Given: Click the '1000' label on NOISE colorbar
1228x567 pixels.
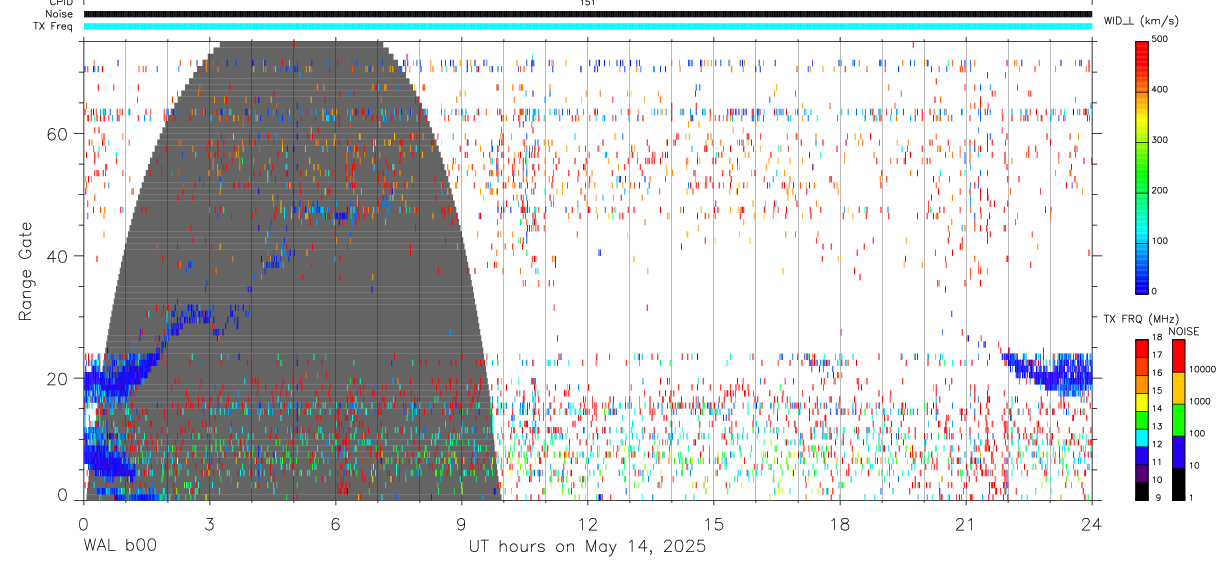Looking at the screenshot, I should [x=1200, y=401].
